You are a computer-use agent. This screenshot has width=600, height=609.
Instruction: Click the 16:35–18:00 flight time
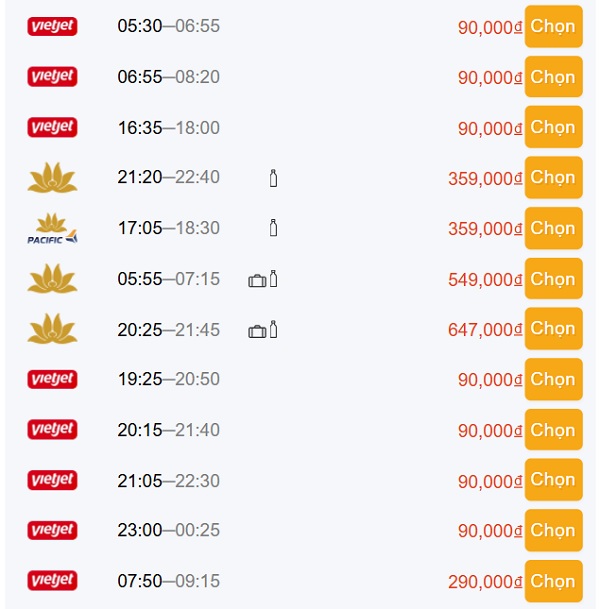point(168,128)
